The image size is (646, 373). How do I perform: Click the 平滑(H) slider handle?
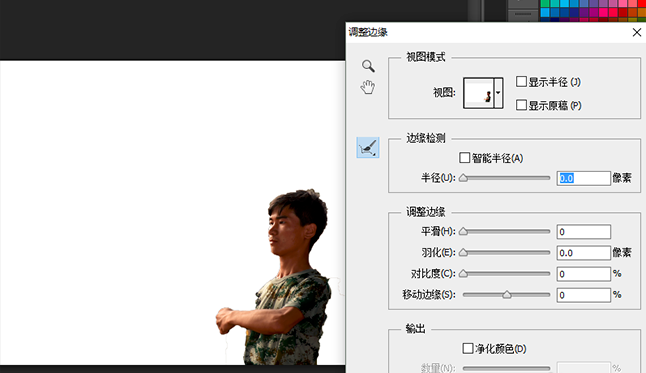463,232
